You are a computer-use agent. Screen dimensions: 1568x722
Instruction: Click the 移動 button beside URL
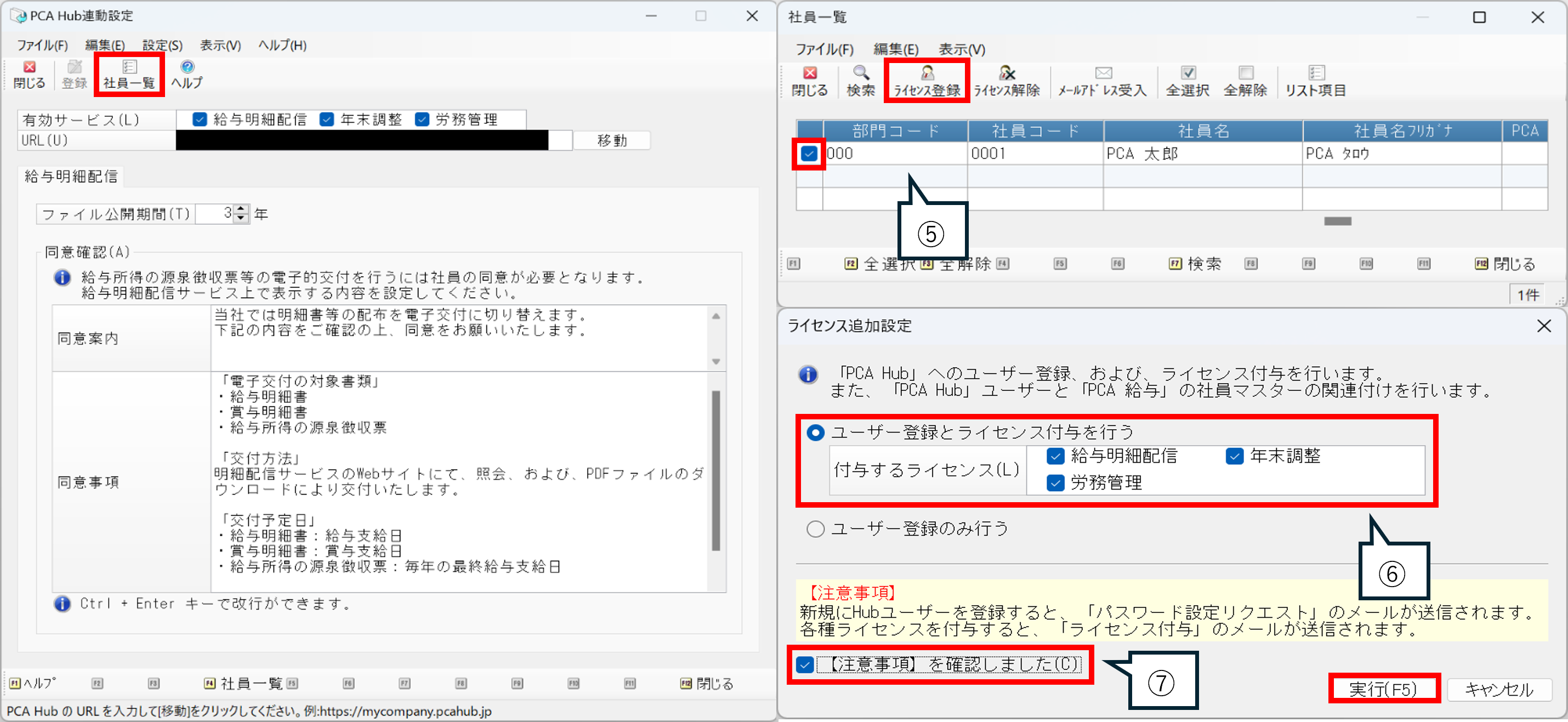click(612, 140)
